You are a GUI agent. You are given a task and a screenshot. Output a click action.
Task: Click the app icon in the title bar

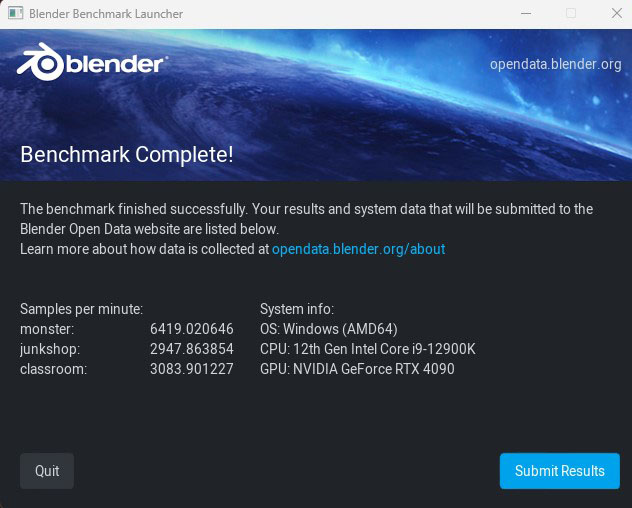coord(15,13)
